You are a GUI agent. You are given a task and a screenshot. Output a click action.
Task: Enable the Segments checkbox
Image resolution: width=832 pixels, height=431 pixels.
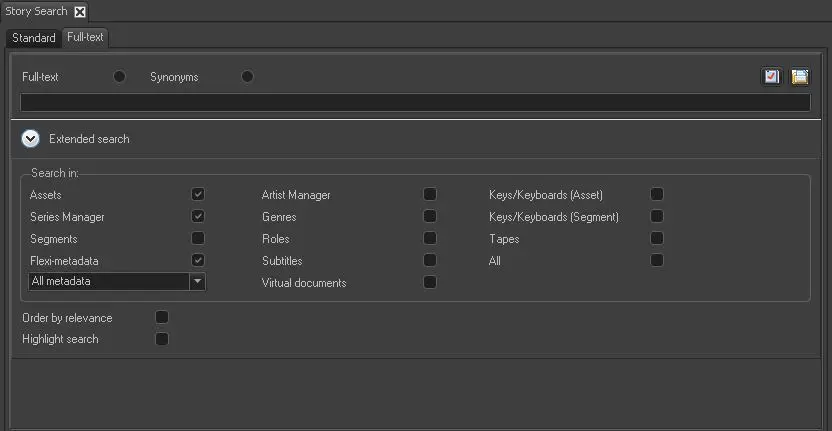pos(198,238)
